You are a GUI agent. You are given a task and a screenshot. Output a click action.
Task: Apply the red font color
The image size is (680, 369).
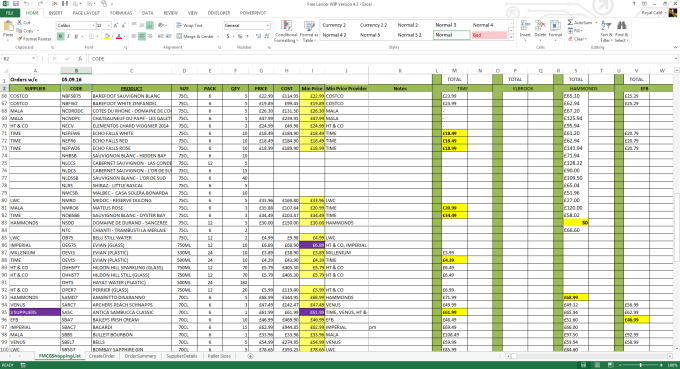tap(119, 36)
